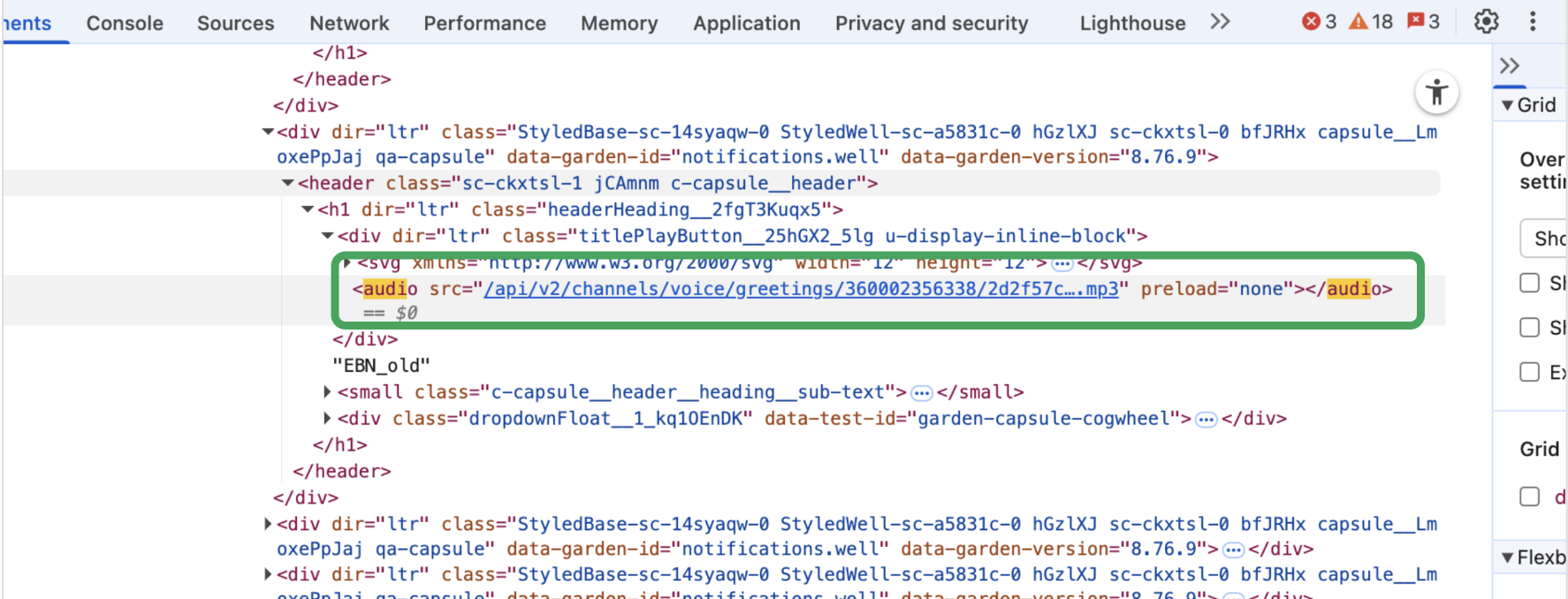
Task: Enable the grid overlay checkbox under Grid heading
Action: click(x=1530, y=497)
